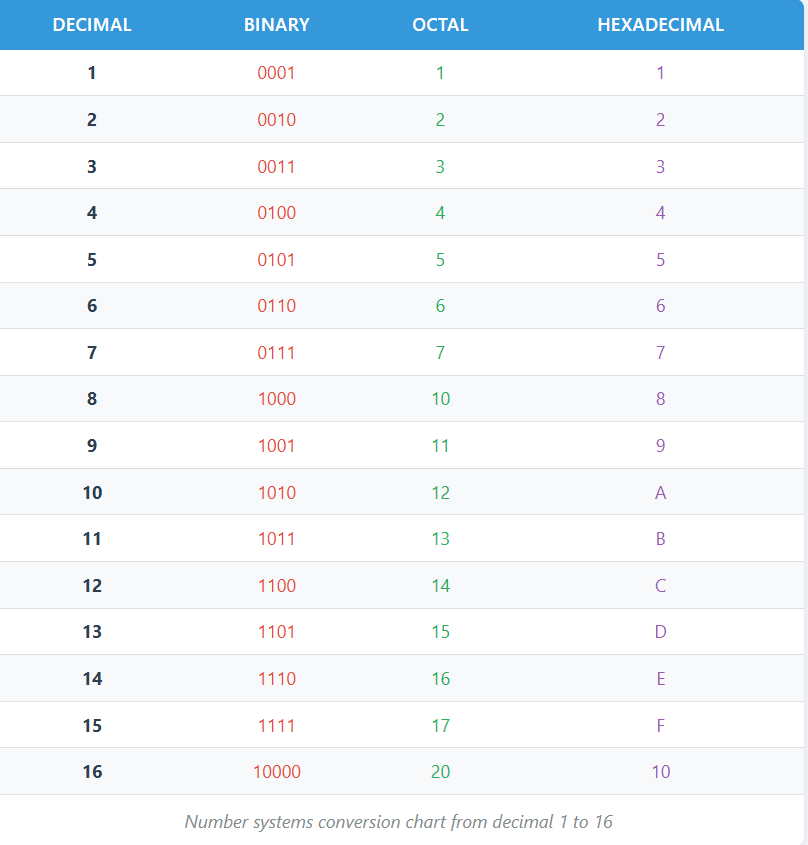Click the binary cell 0101
The width and height of the screenshot is (808, 845).
tap(276, 260)
